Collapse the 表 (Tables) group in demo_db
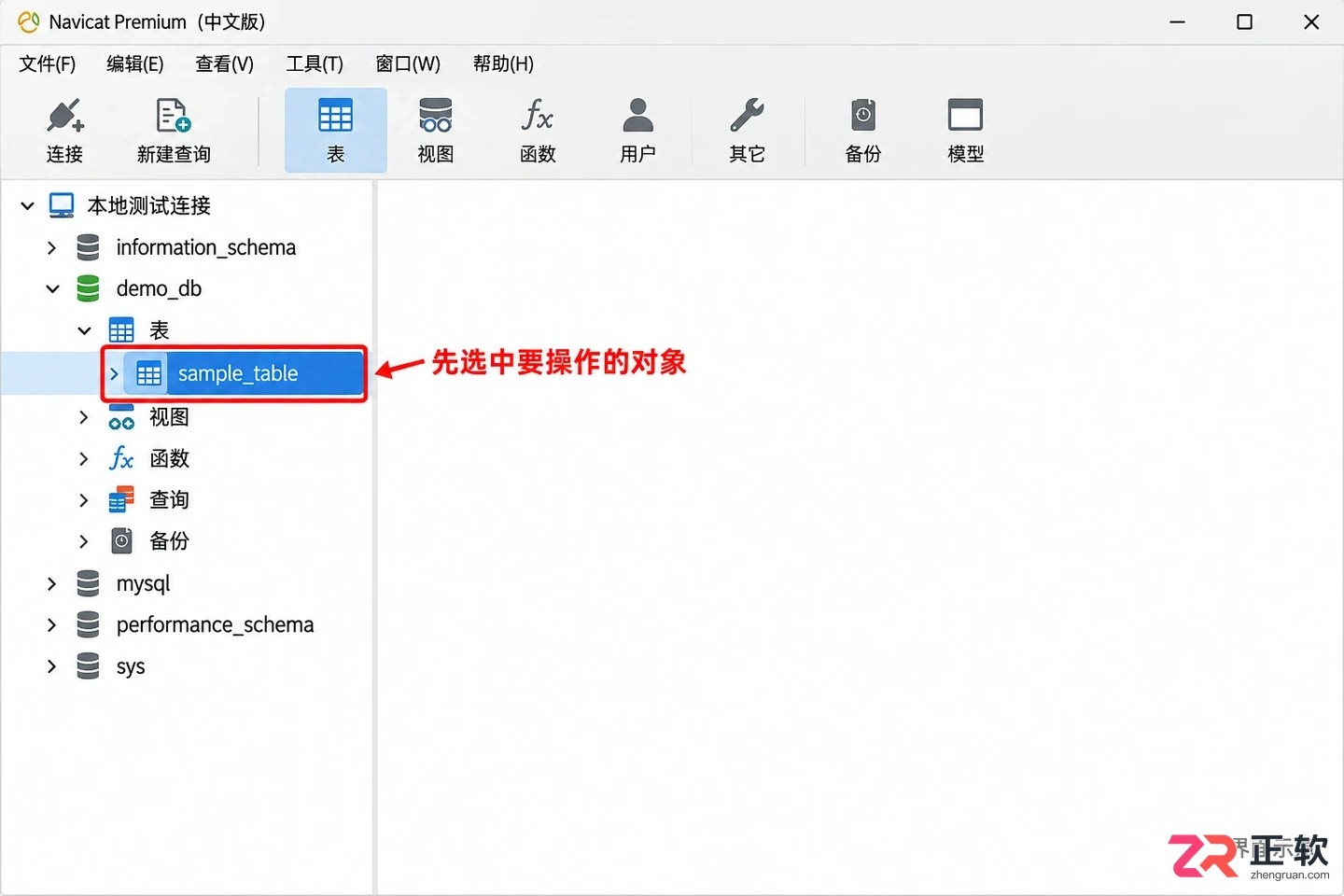1344x896 pixels. (x=84, y=330)
